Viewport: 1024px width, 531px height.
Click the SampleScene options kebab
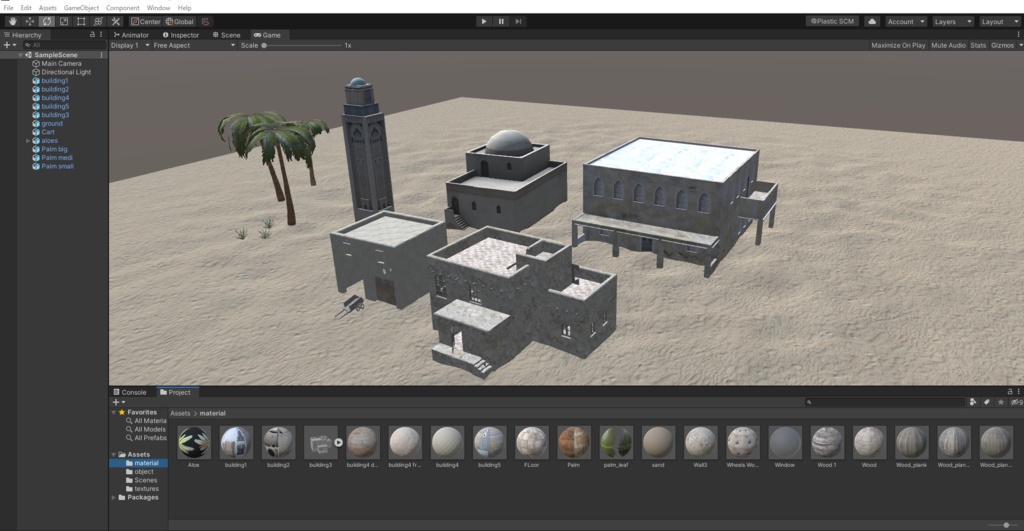tap(101, 55)
